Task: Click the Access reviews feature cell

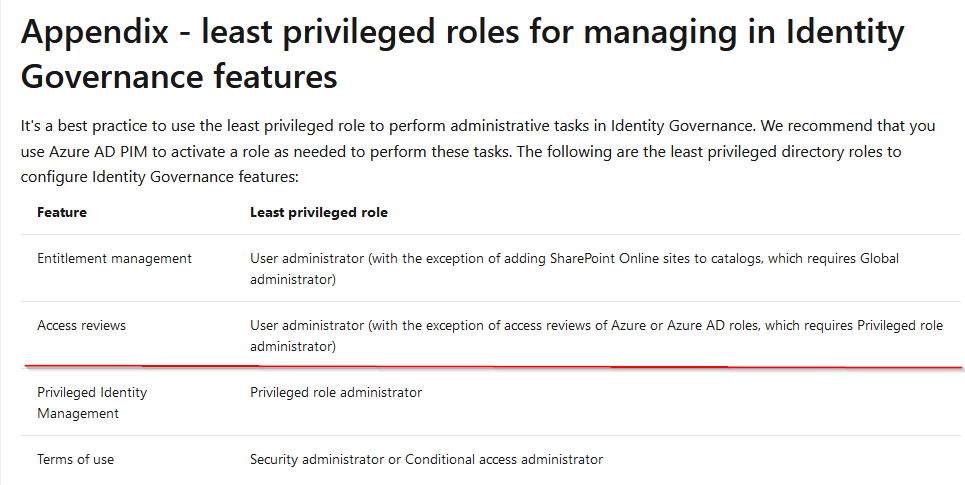Action: tap(81, 326)
